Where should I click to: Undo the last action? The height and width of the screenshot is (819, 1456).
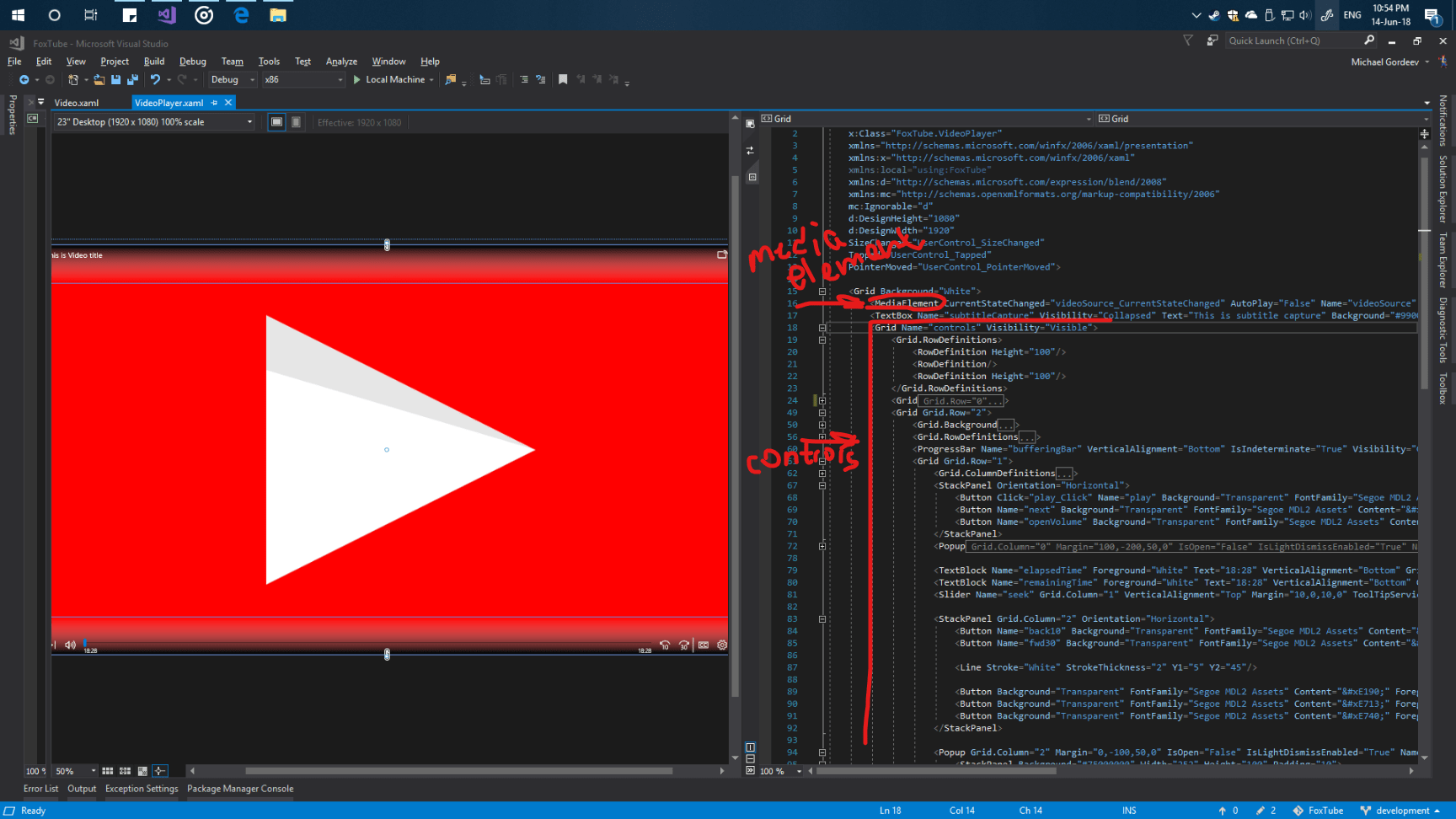tap(155, 80)
